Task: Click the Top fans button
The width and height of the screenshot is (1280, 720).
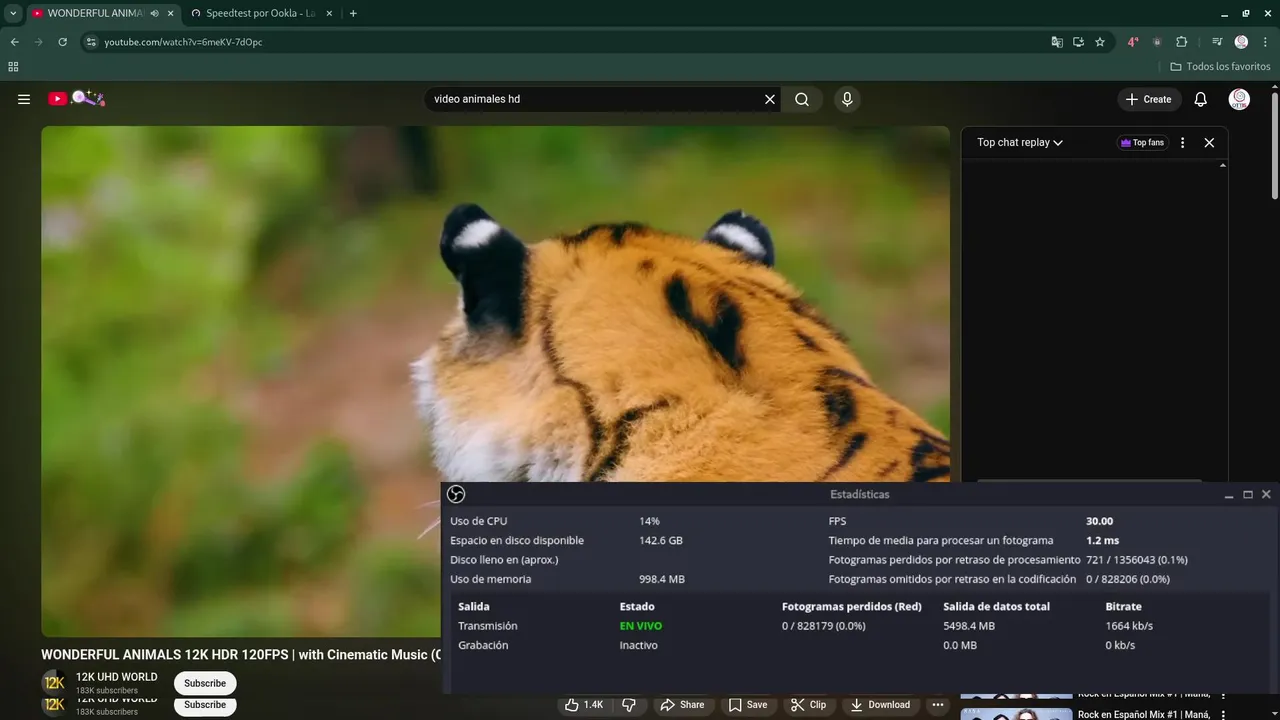Action: coord(1142,143)
